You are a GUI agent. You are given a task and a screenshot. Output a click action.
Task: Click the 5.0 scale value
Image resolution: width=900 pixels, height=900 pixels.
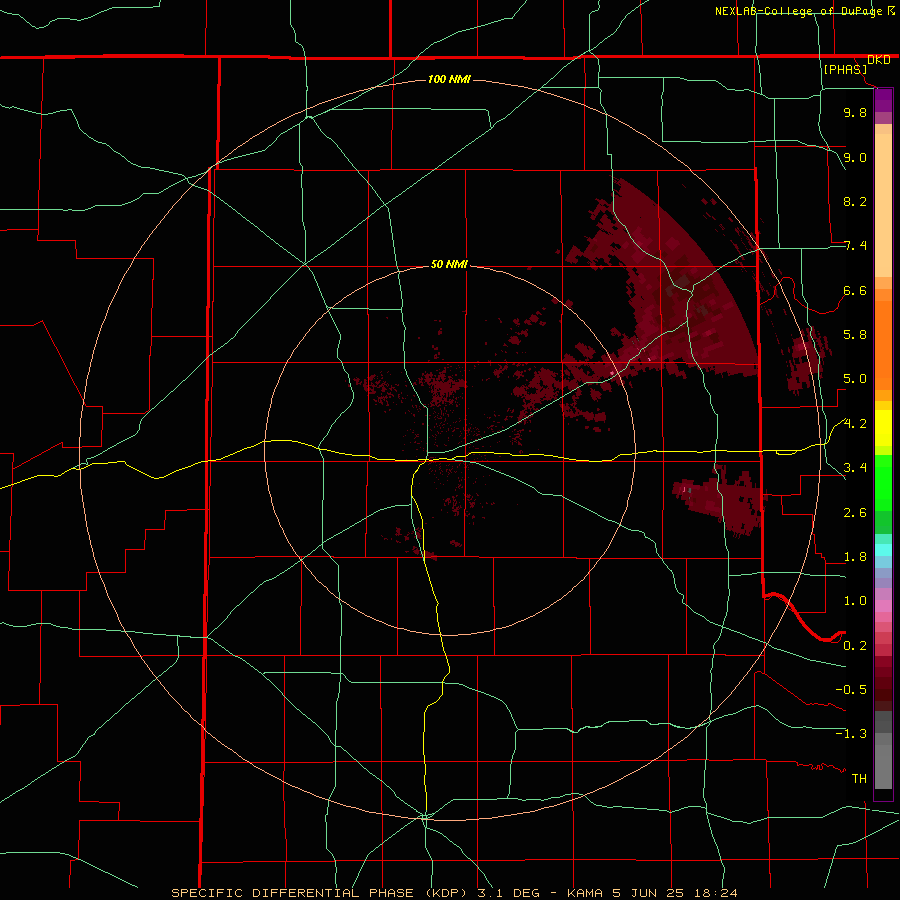[x=855, y=379]
